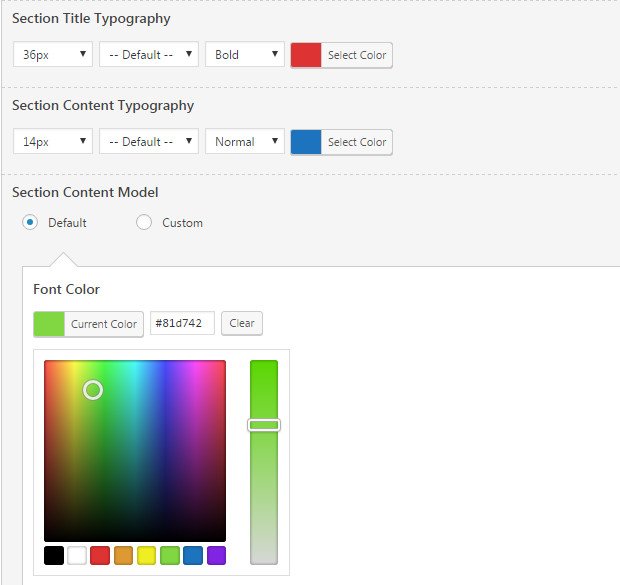Pick the yellow palette swatch

pyautogui.click(x=147, y=555)
